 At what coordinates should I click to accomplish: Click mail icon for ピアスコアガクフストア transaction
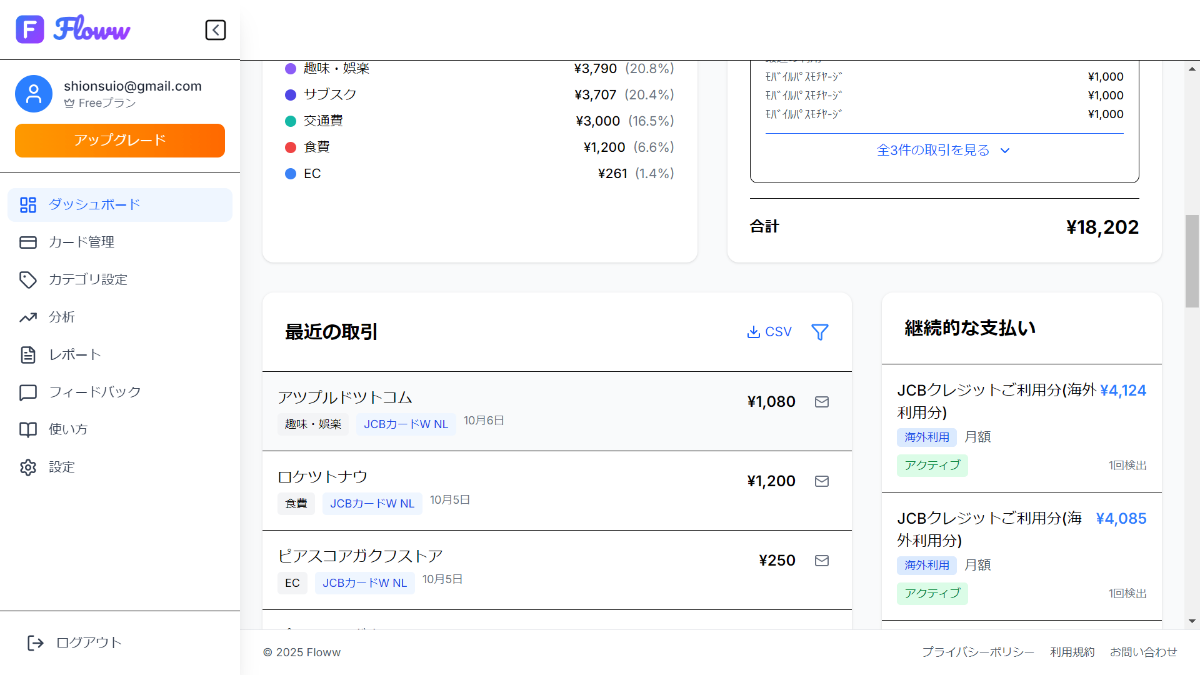coord(822,560)
